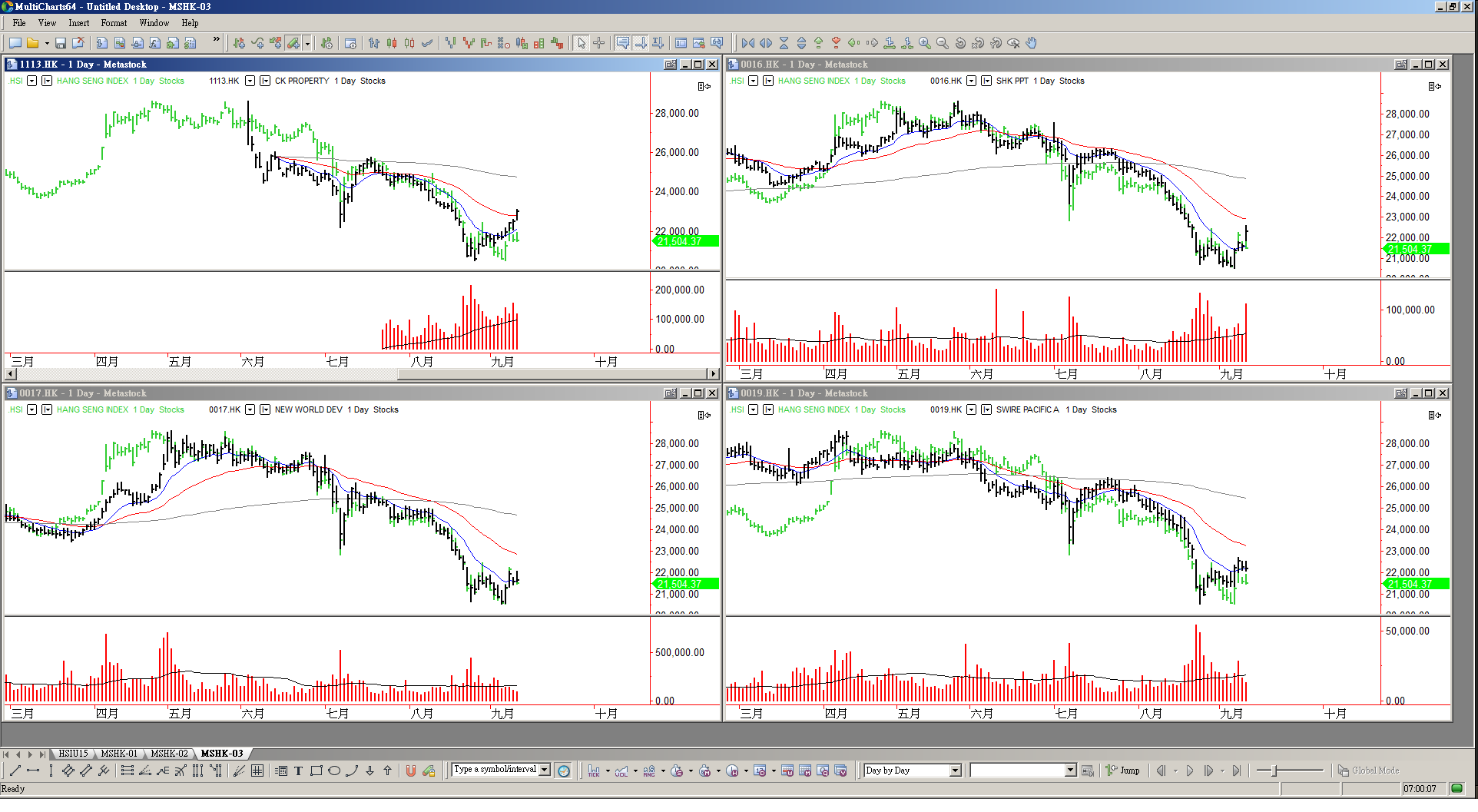The height and width of the screenshot is (812, 1478).
Task: Select the hand pan tool
Action: pos(1032,43)
